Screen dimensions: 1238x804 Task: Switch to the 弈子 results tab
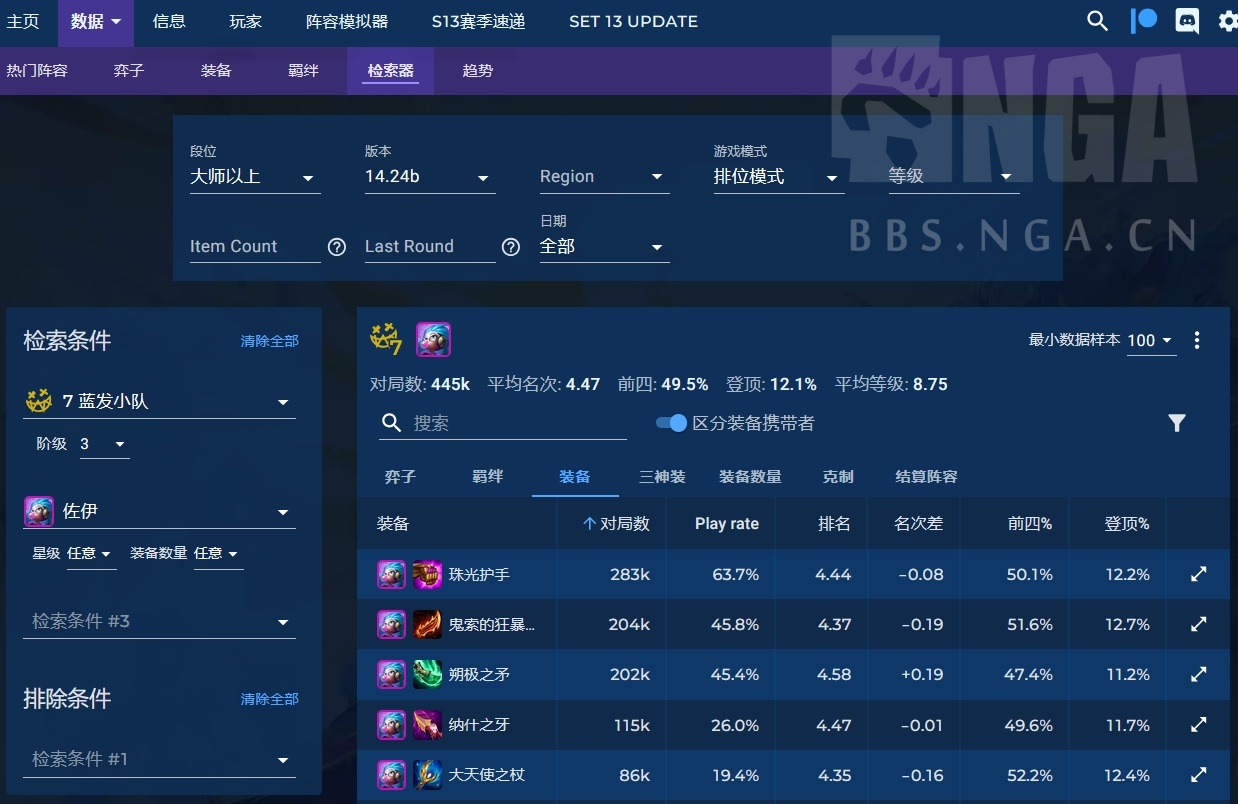(400, 477)
